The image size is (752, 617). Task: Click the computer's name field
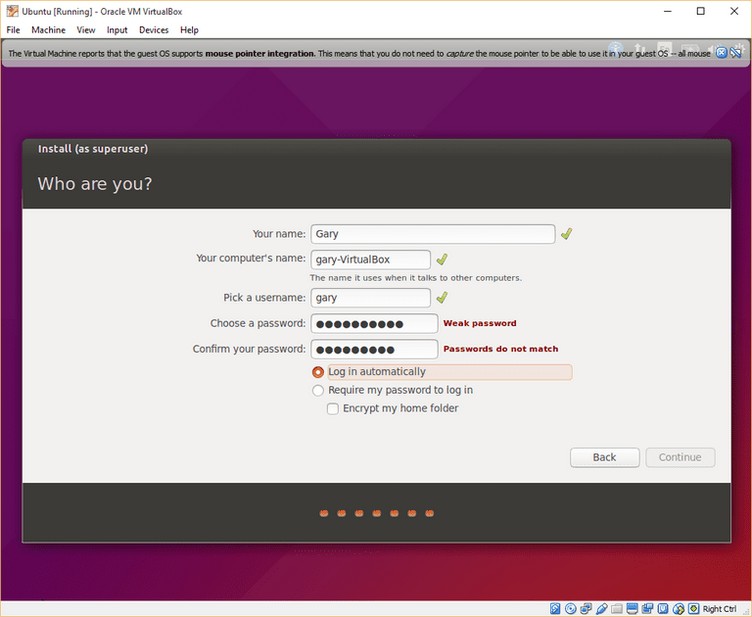[371, 259]
